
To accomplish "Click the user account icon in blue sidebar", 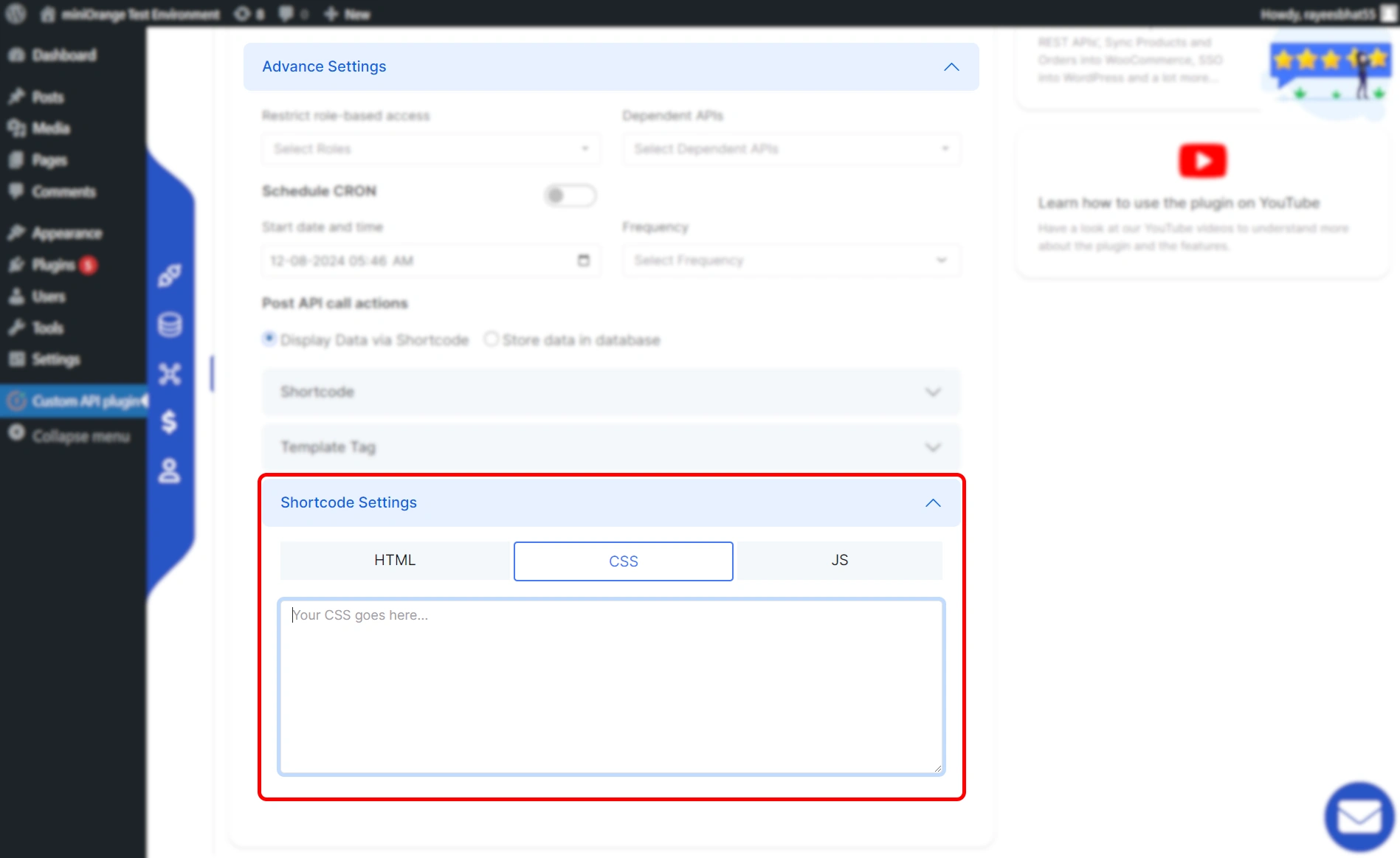I will click(170, 471).
